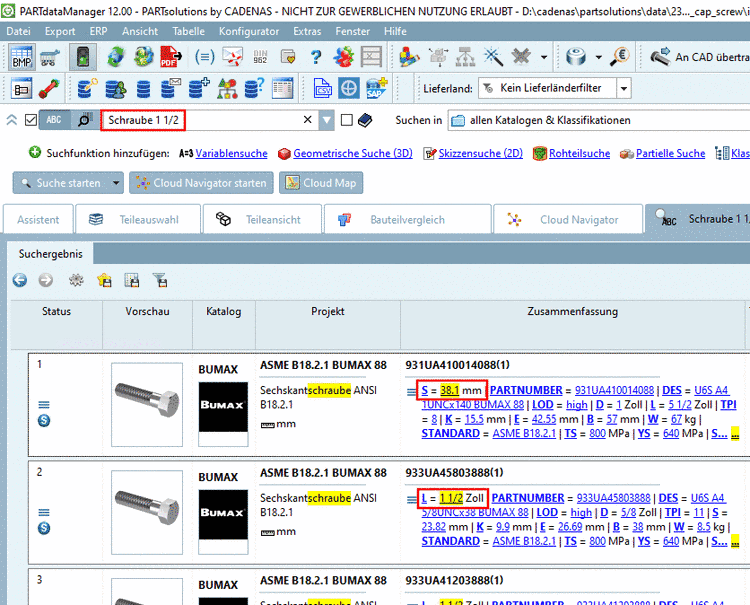
Task: Click the database with key icon
Action: 87,88
